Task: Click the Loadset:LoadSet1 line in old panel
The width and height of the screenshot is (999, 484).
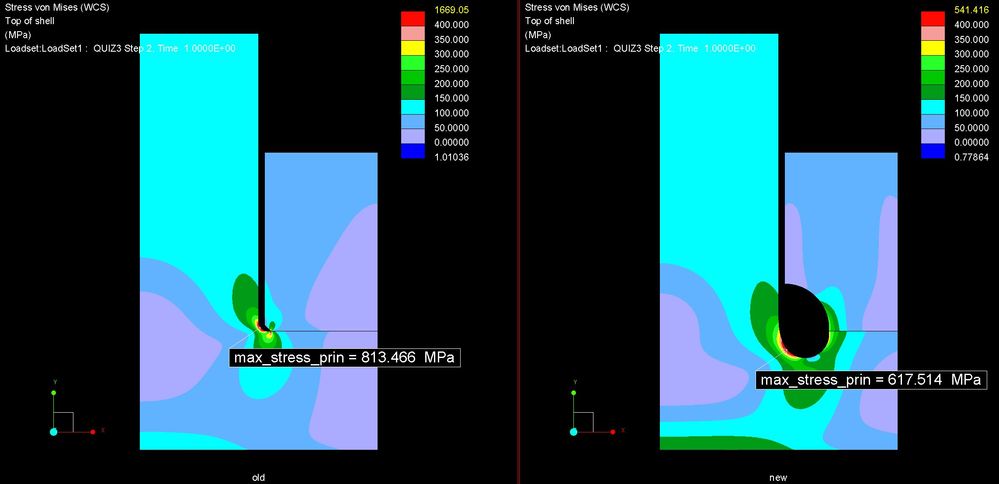Action: click(x=120, y=48)
